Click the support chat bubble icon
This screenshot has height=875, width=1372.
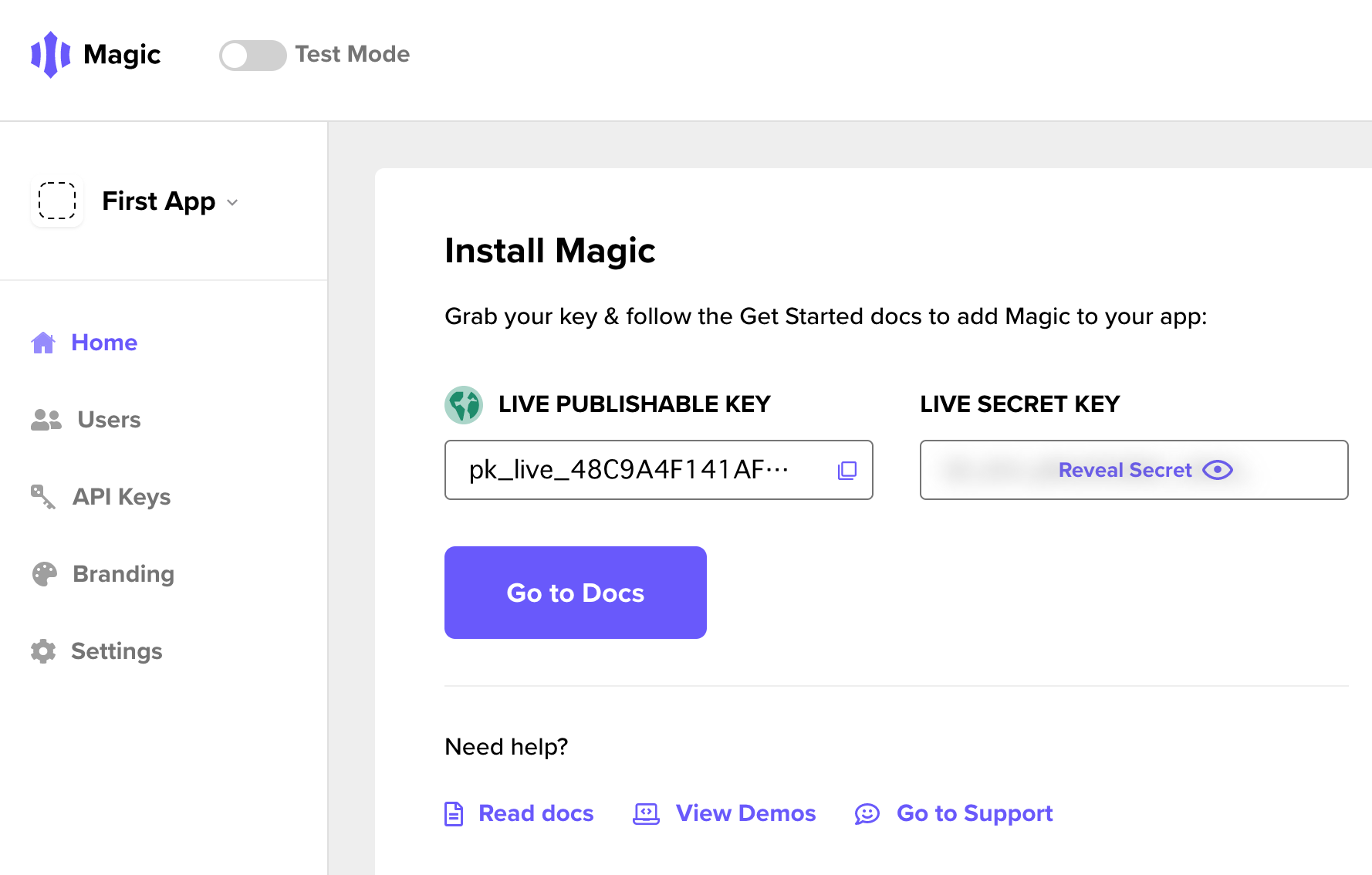pyautogui.click(x=867, y=814)
